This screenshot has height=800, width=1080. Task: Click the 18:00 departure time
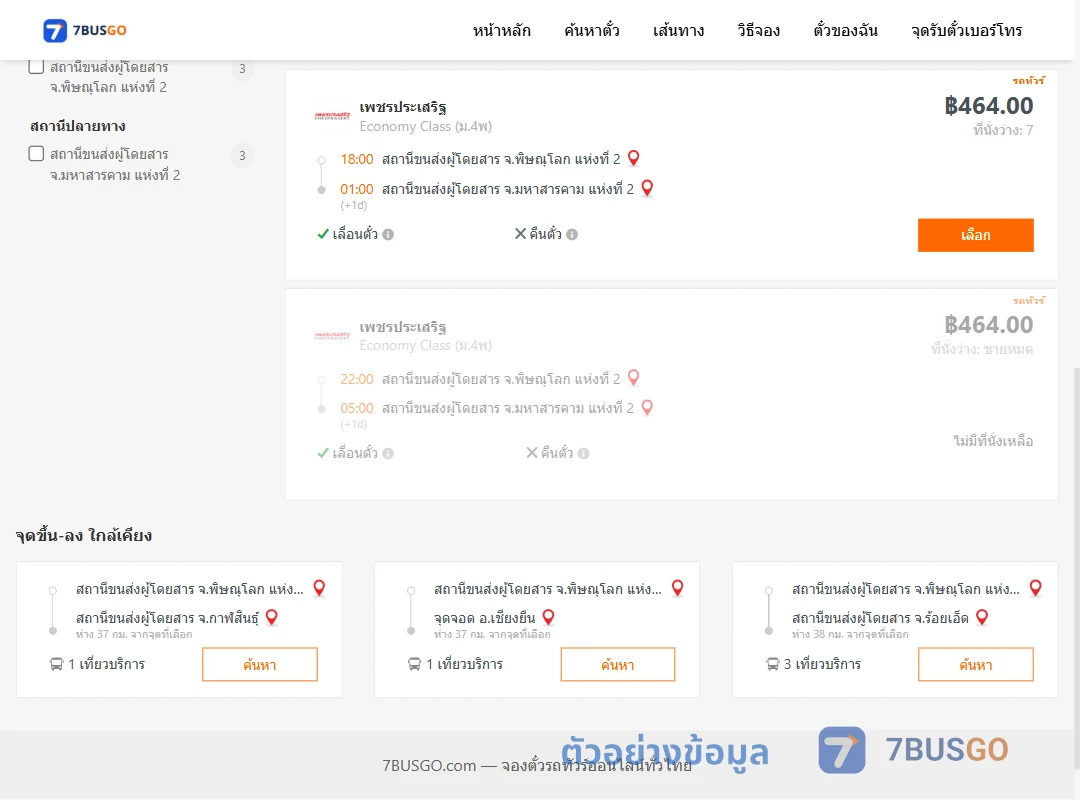click(357, 159)
